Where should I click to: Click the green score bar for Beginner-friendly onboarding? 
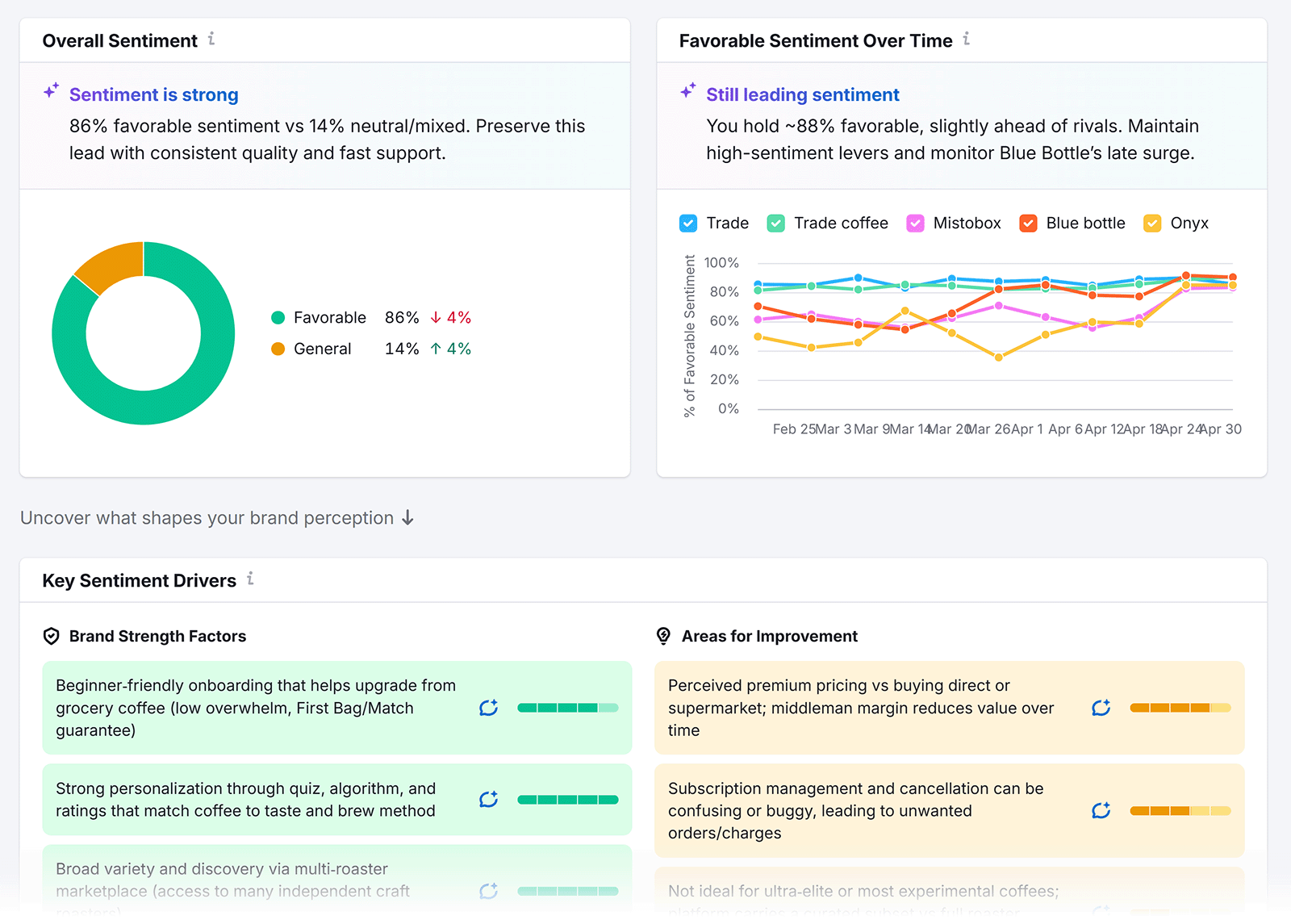[568, 708]
